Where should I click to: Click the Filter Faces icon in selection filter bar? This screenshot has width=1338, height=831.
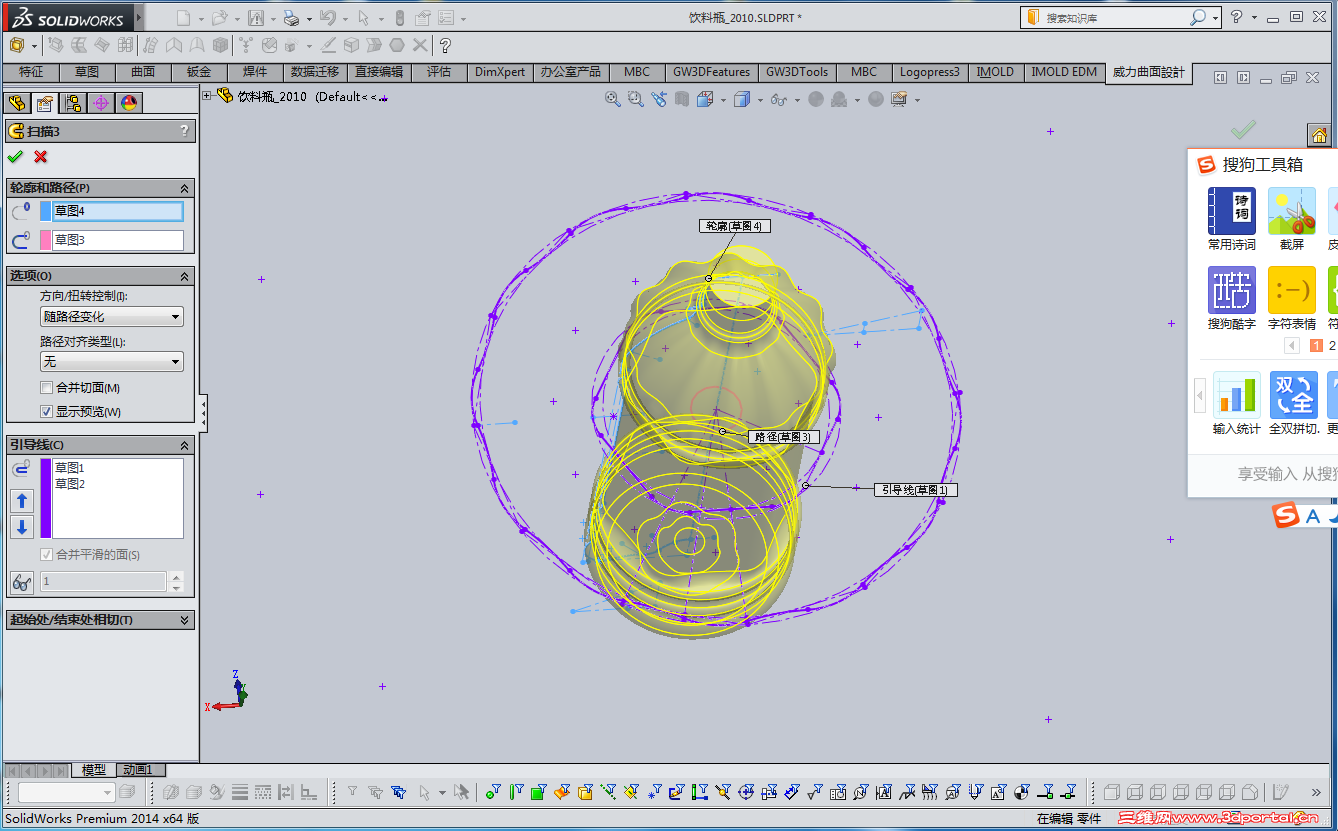click(539, 793)
